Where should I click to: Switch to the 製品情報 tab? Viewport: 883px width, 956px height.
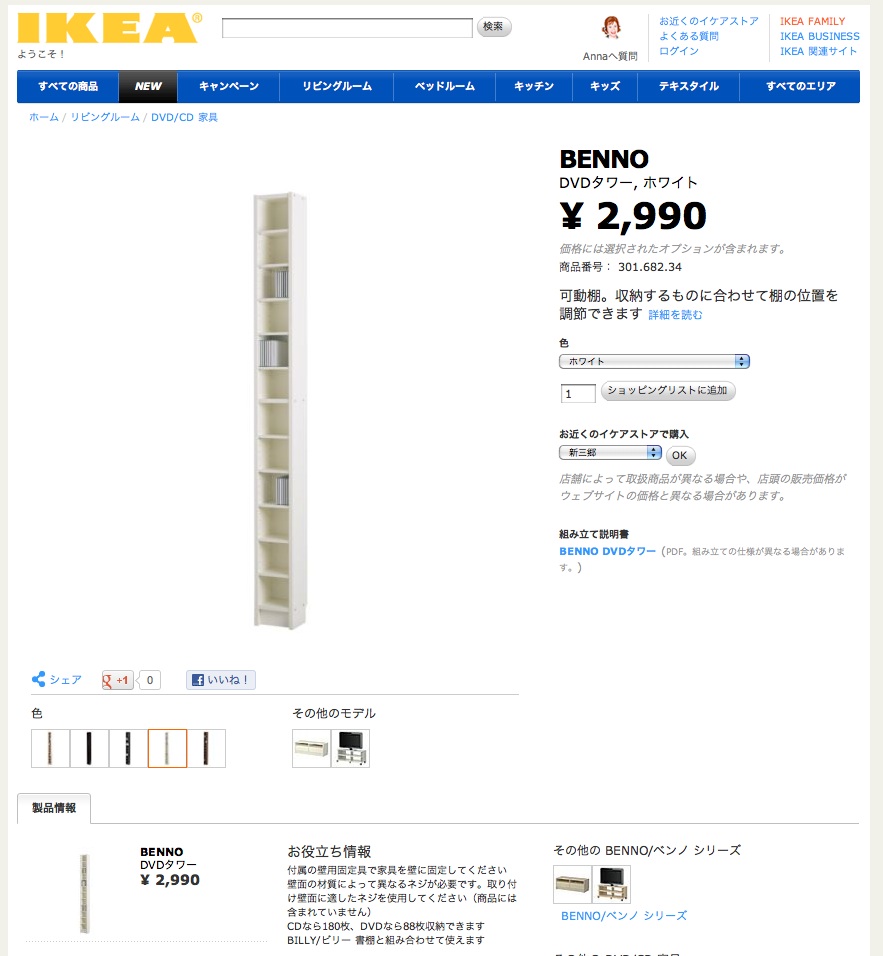[54, 808]
